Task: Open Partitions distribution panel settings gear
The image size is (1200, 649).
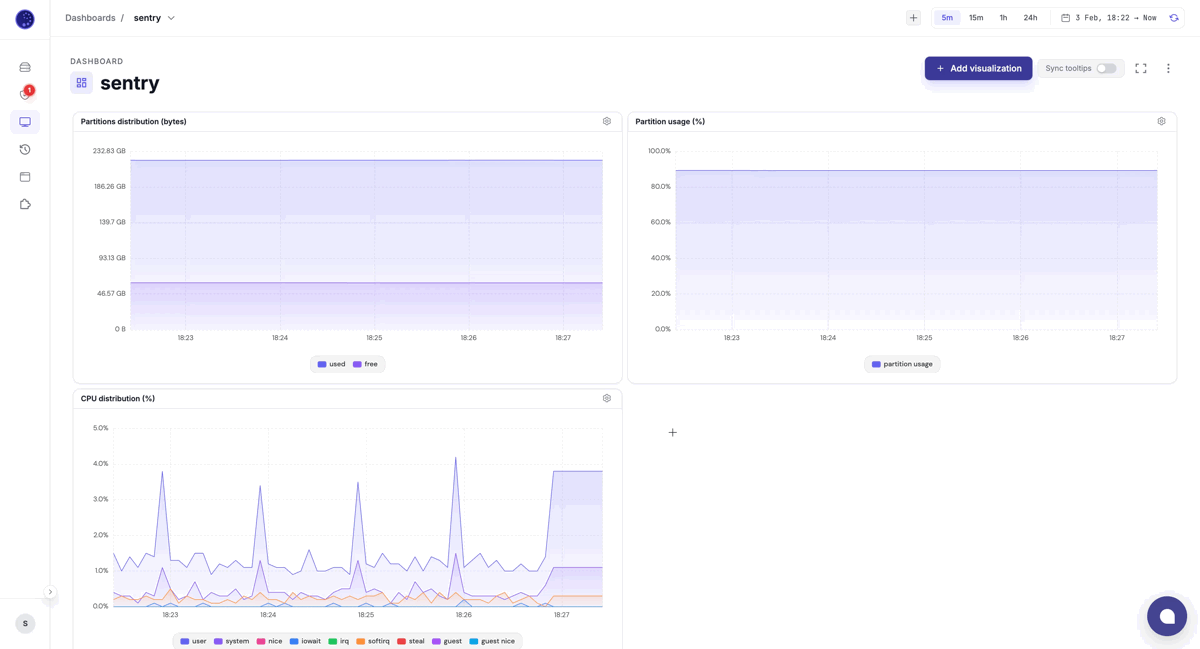Action: click(607, 121)
